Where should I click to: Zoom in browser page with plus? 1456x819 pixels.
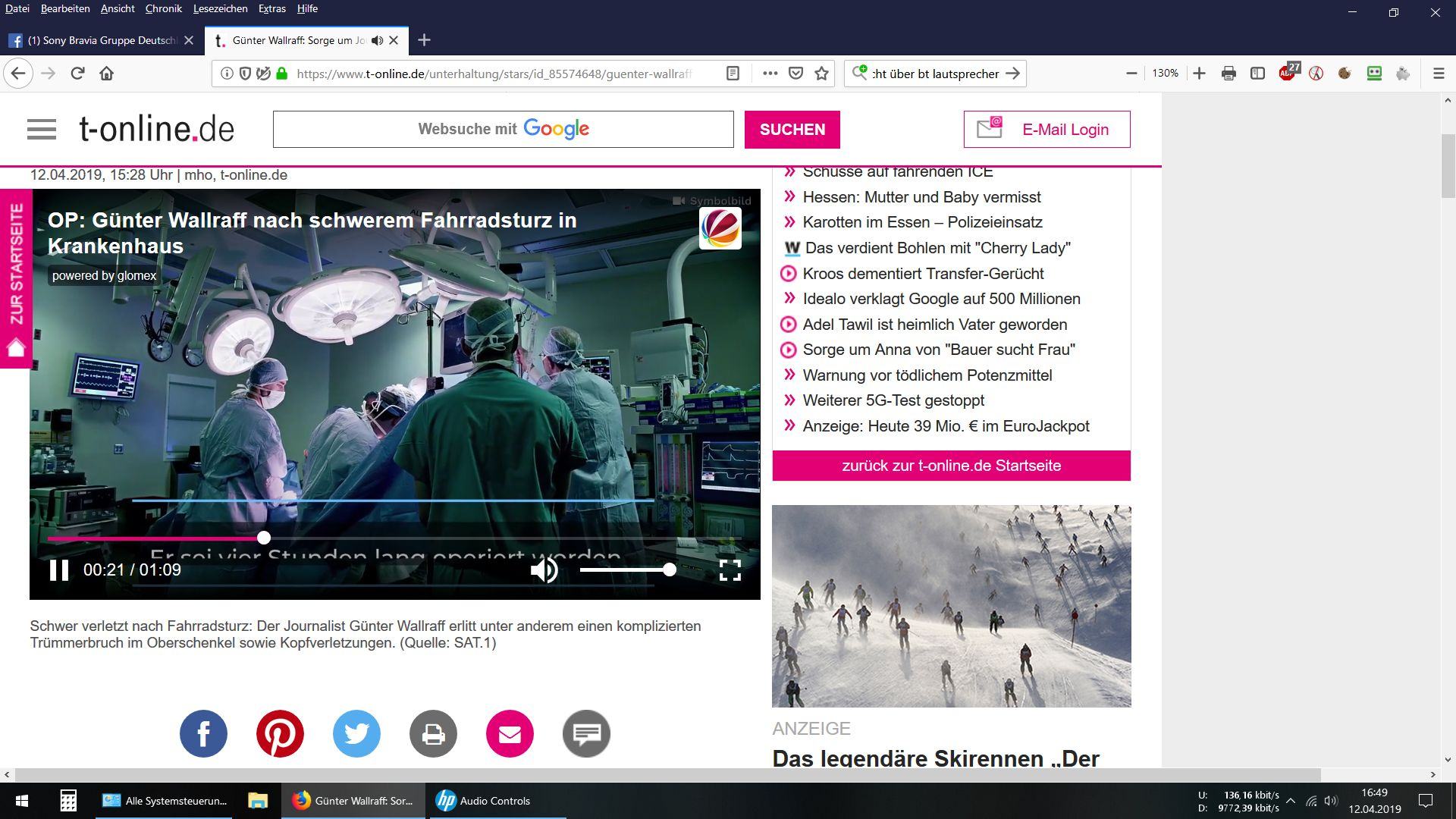click(x=1199, y=74)
